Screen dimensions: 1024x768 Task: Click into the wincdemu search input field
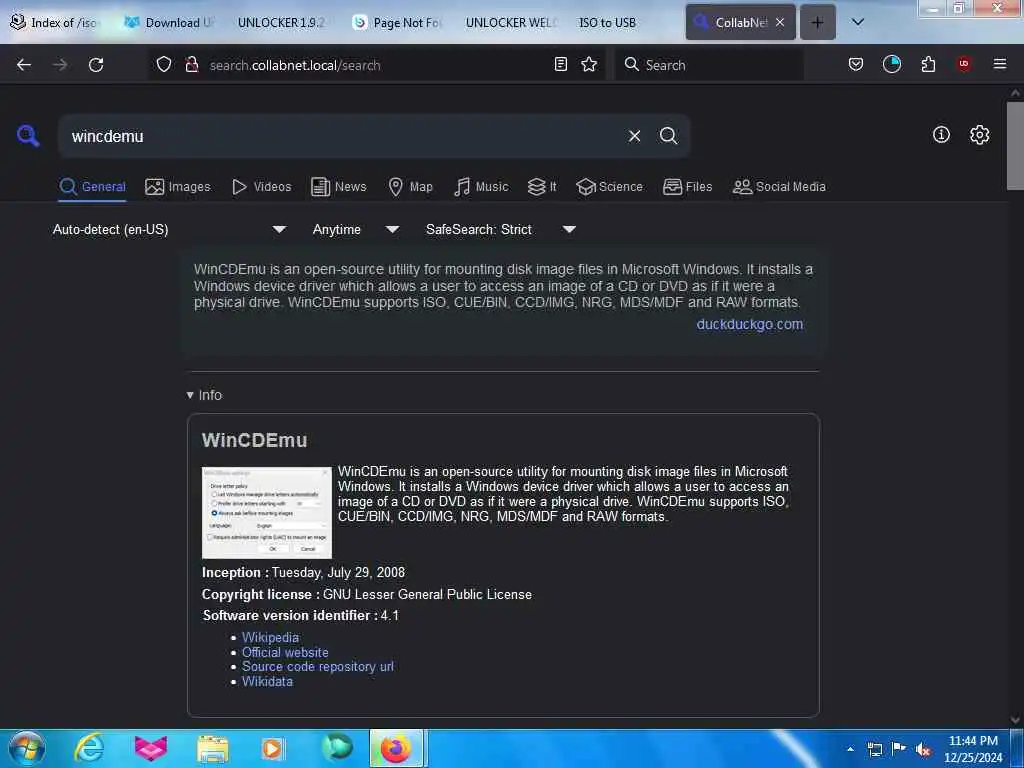tap(343, 136)
